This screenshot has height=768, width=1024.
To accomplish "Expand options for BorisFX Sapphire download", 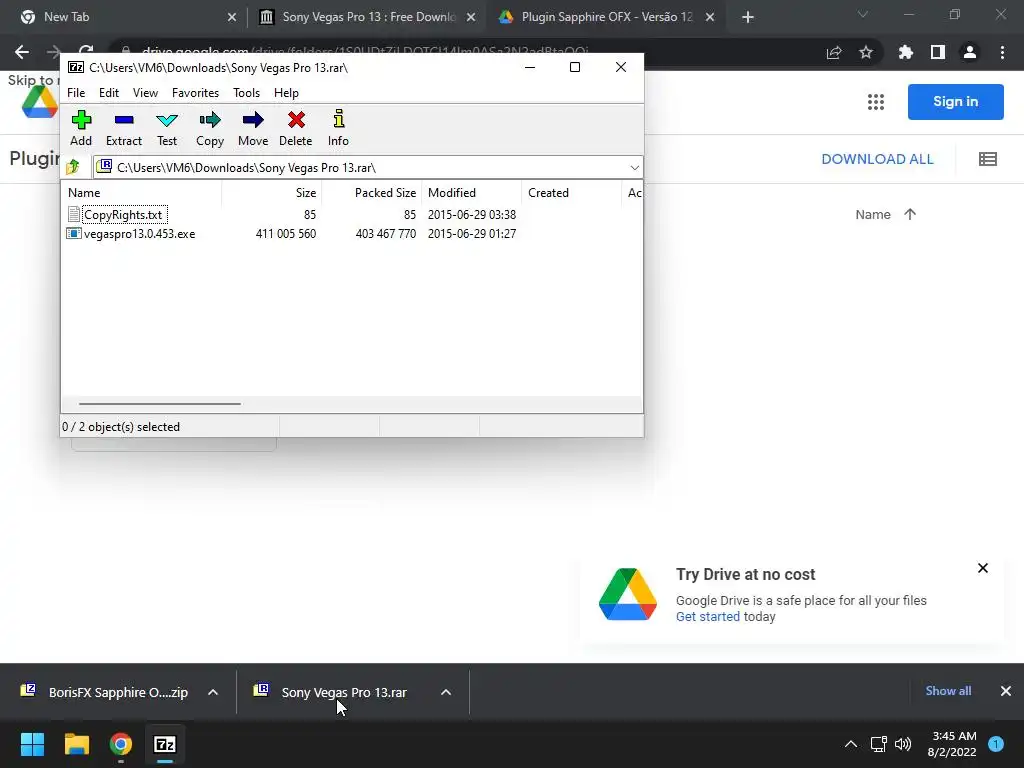I will point(213,692).
